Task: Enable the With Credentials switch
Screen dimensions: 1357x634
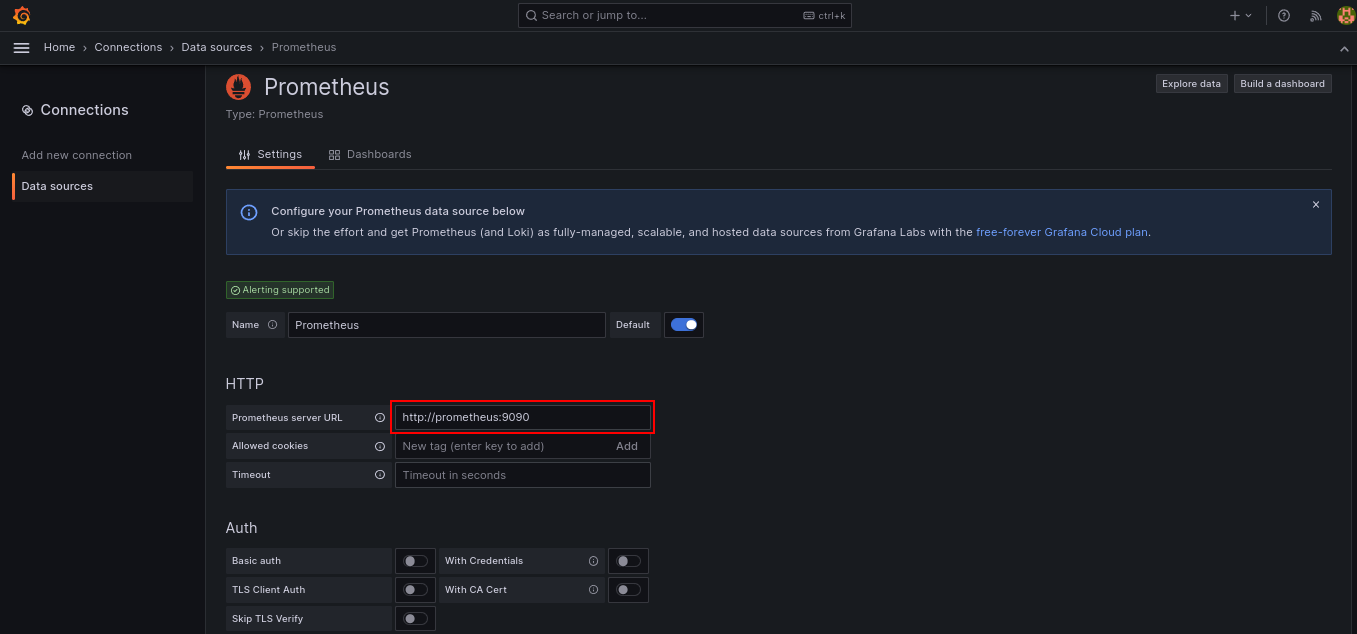Action: [628, 561]
